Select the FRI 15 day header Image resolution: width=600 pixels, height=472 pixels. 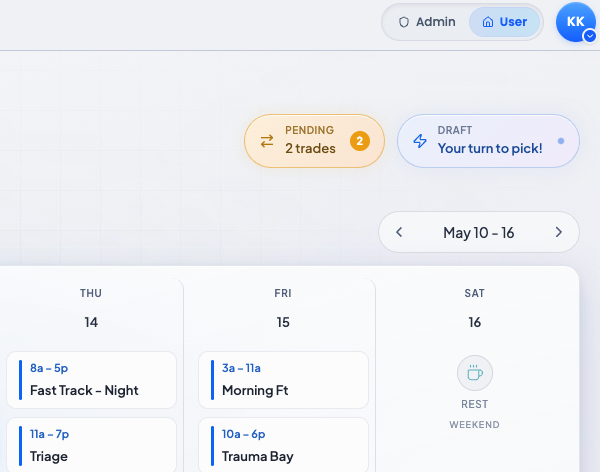[283, 308]
